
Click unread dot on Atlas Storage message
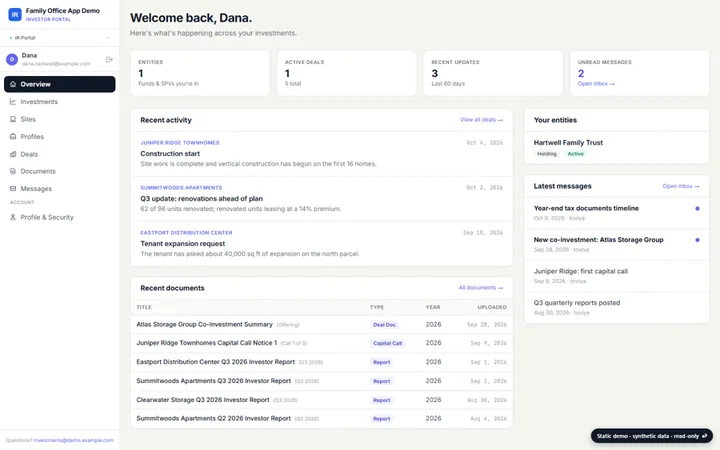click(x=697, y=240)
